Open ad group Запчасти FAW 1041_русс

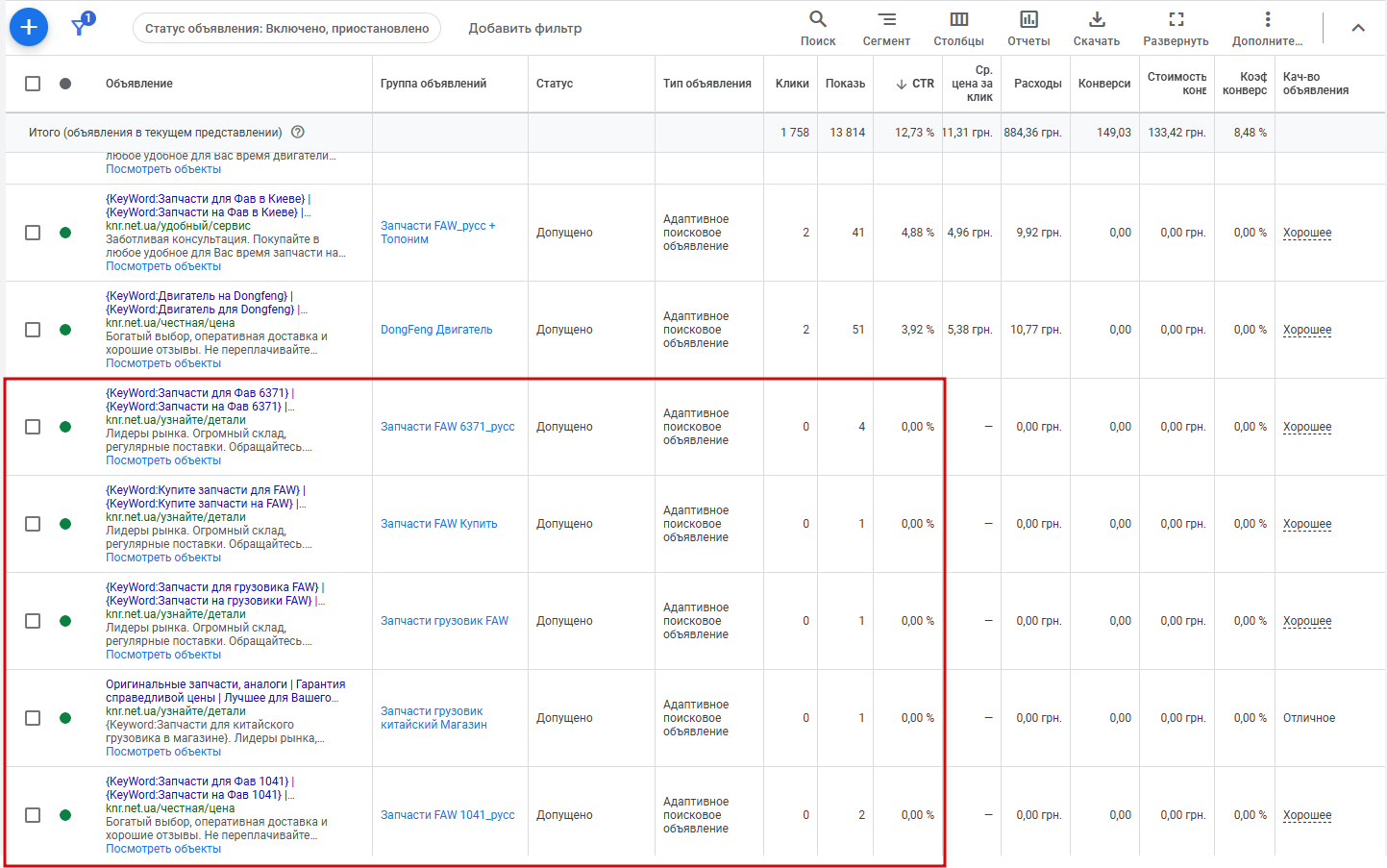[x=448, y=815]
